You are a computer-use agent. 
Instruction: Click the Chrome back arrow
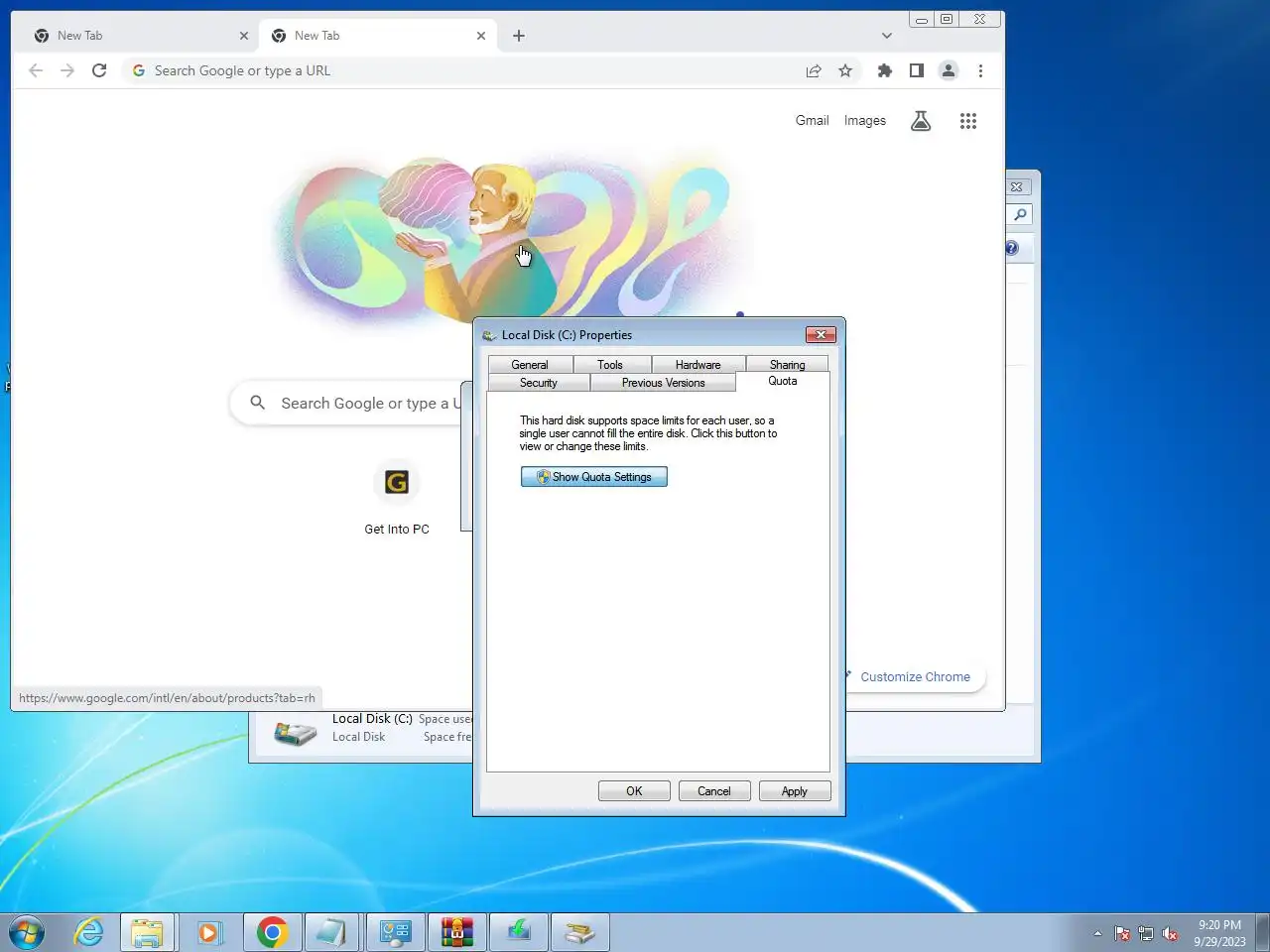(x=36, y=70)
